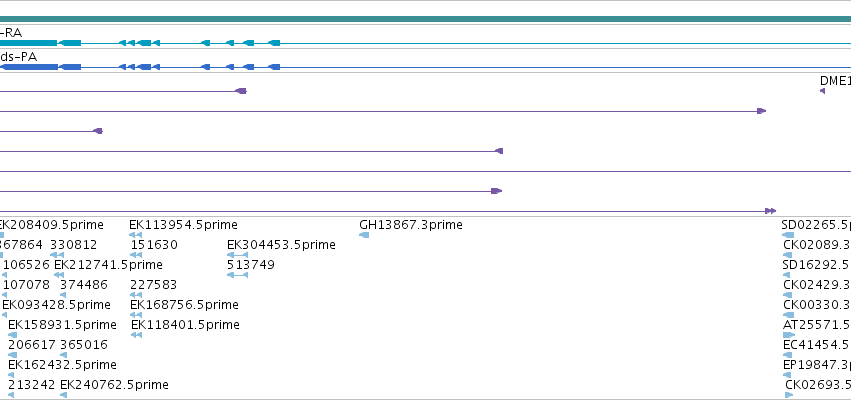Viewport: 851px width, 400px height.
Task: Click the 213242 label
Action: tap(31, 385)
